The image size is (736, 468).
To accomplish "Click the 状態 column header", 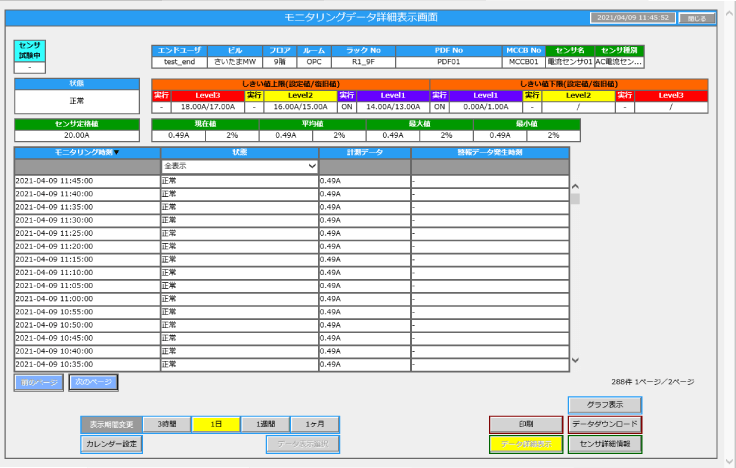I will pos(239,153).
